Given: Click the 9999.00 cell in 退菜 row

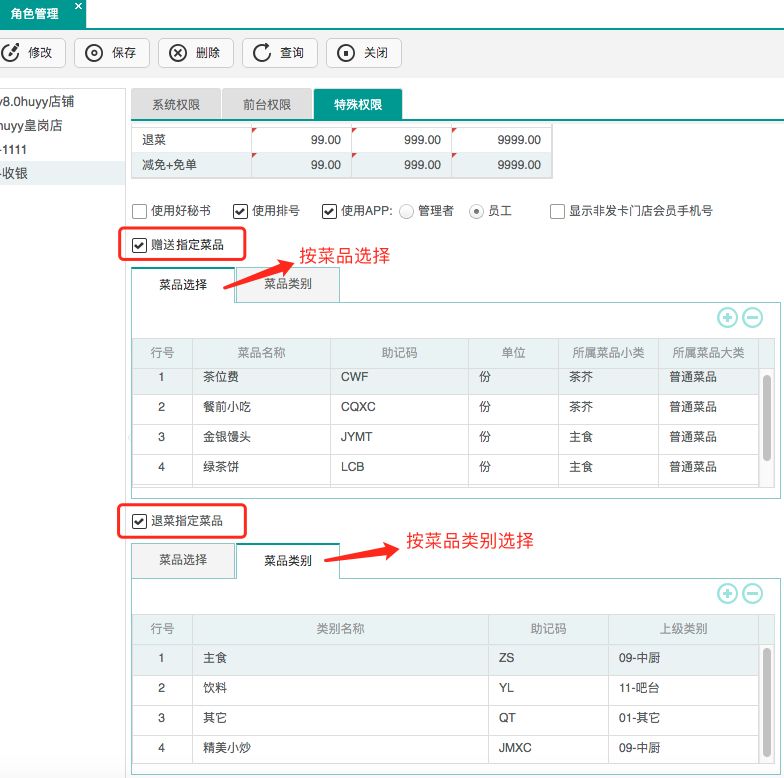Looking at the screenshot, I should (502, 140).
